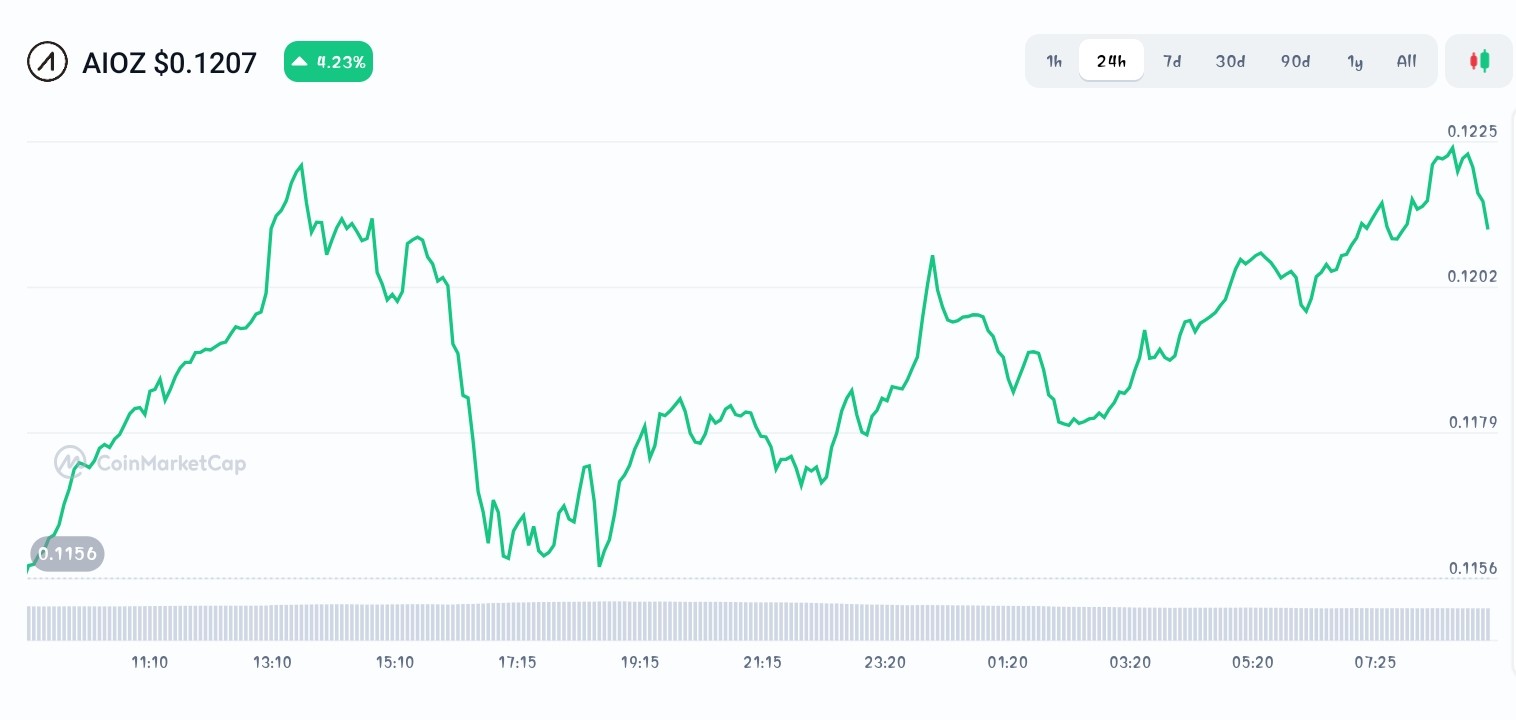
Task: Click the 15:10 time axis label
Action: pos(395,662)
